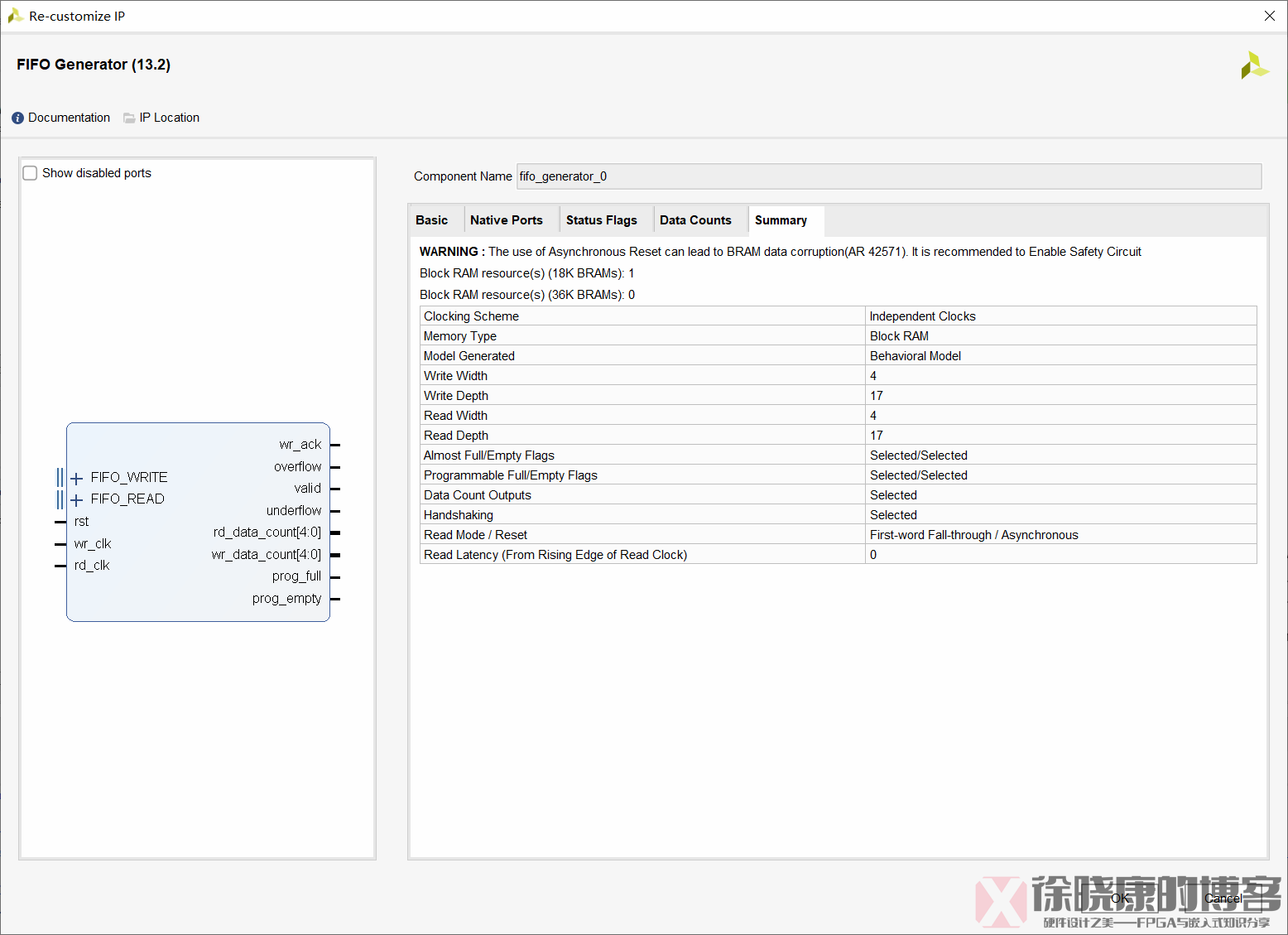
Task: Open the Data Counts tab
Action: 695,219
